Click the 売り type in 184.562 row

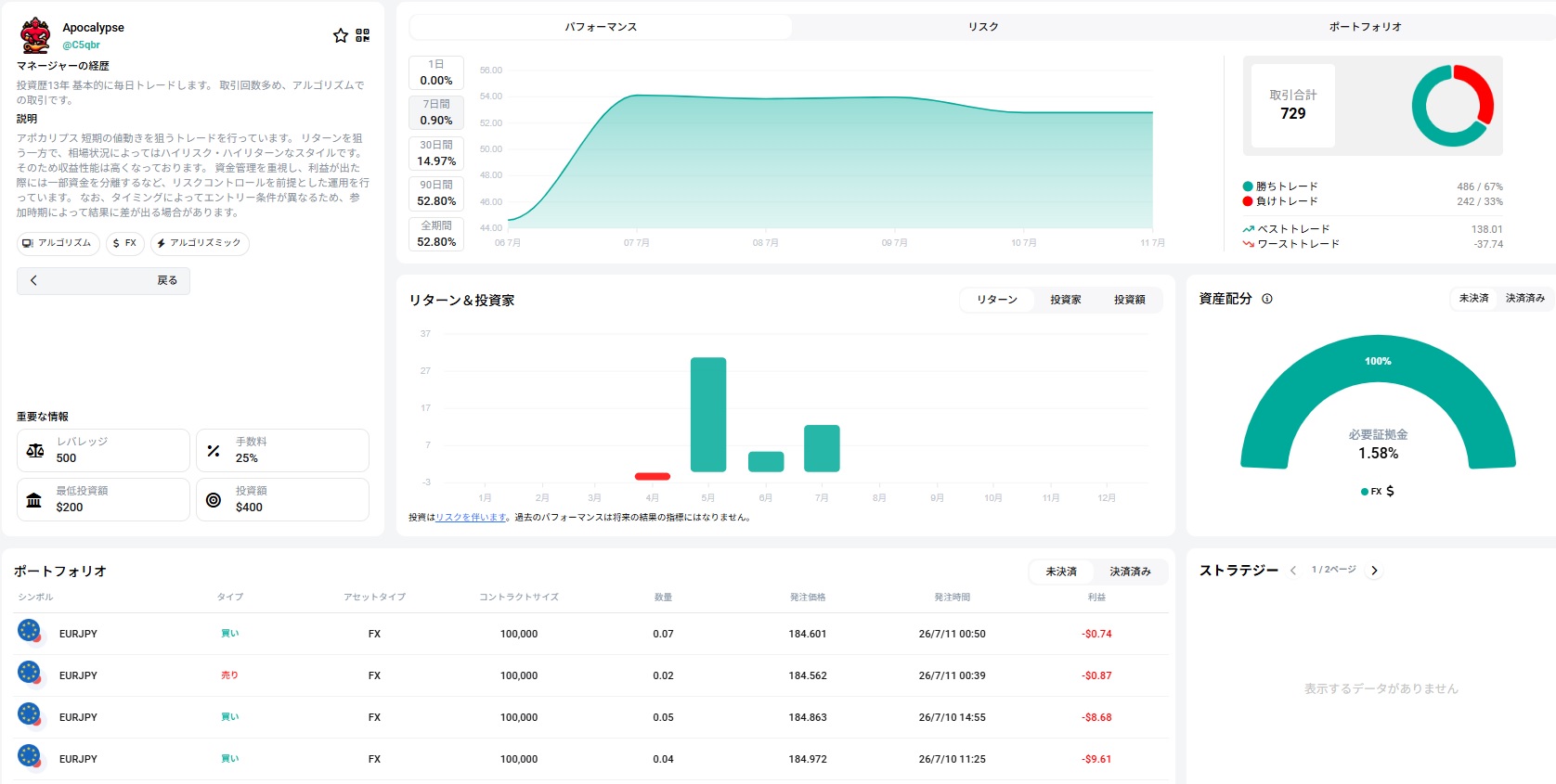pyautogui.click(x=229, y=675)
